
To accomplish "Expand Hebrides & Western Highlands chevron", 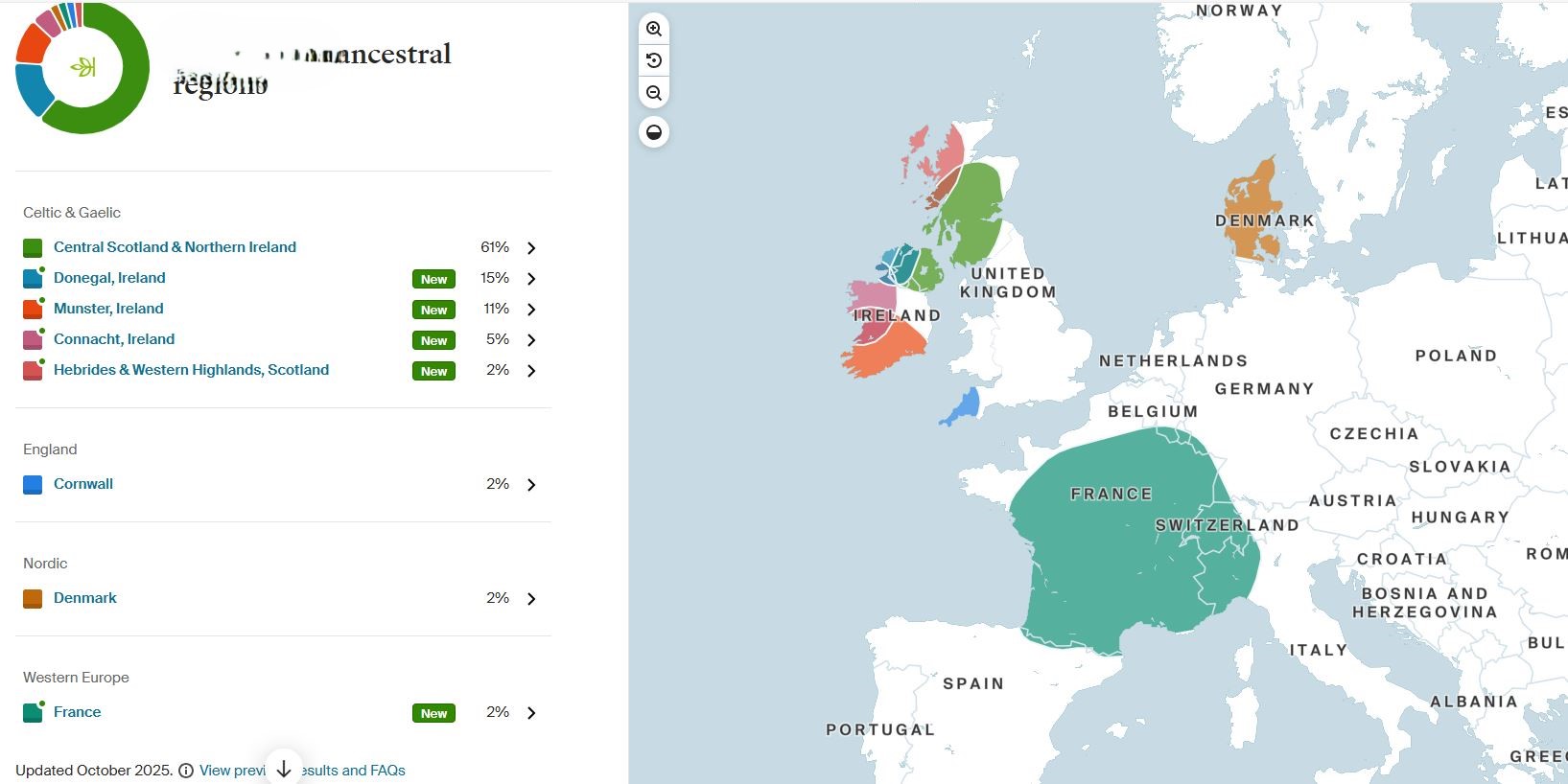I will pyautogui.click(x=531, y=371).
